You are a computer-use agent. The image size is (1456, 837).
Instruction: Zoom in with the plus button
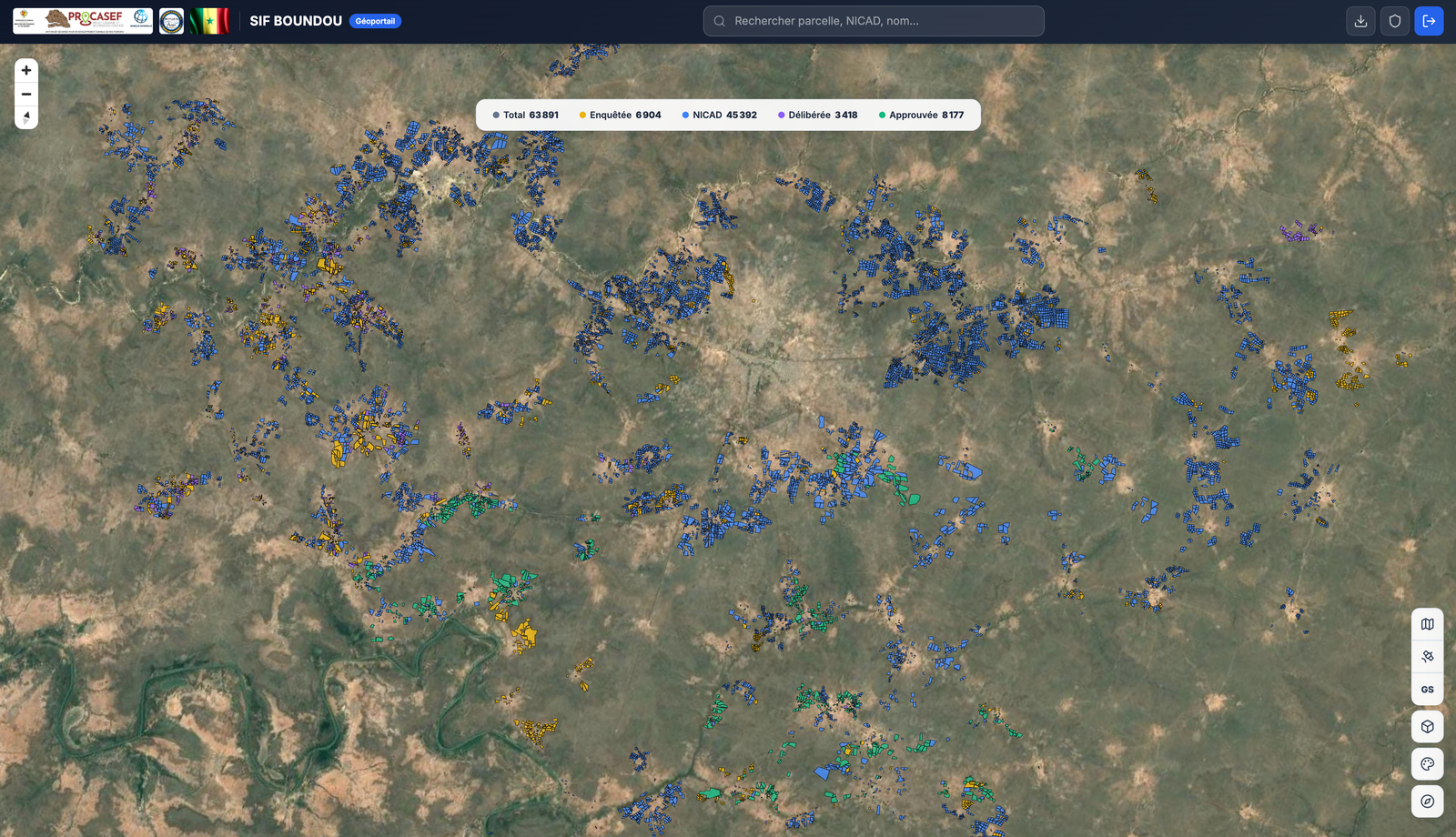(x=26, y=70)
